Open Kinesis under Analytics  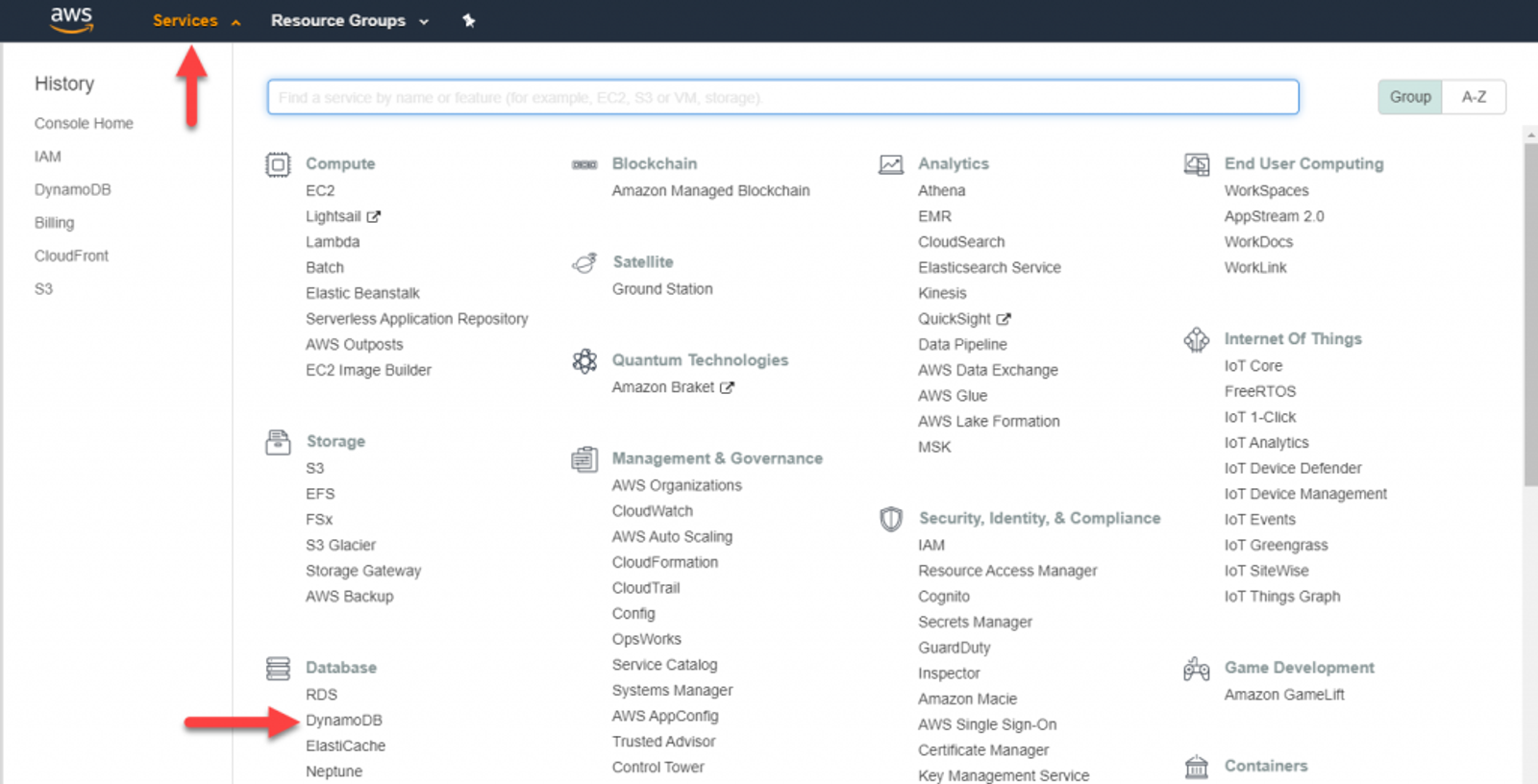tap(942, 293)
